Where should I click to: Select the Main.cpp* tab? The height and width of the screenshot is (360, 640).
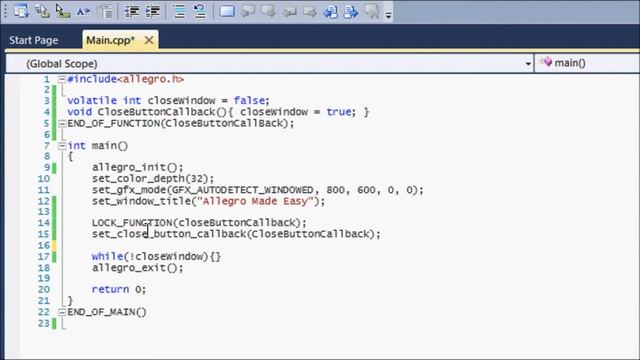[x=110, y=40]
